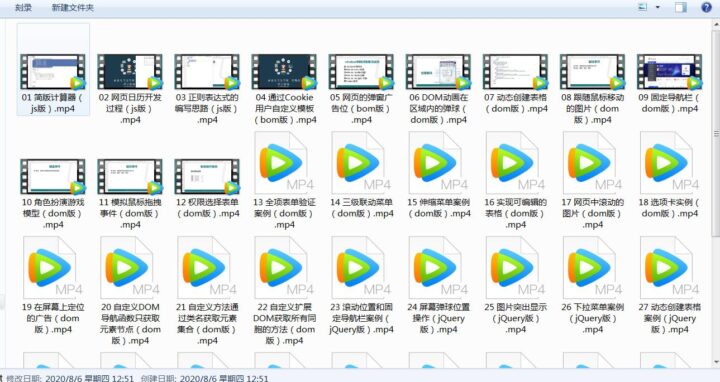This screenshot has height=382, width=720.
Task: Click the MP4 icon for 18 选项卡实例
Action: [x=670, y=163]
